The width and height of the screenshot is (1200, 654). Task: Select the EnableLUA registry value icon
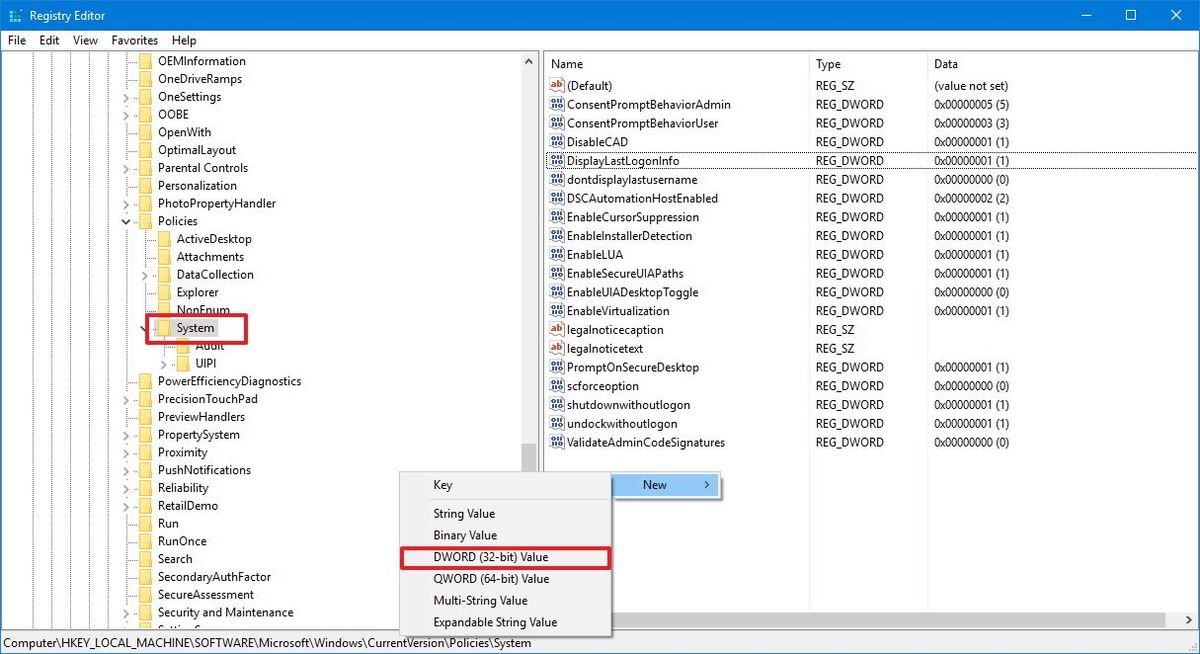[557, 254]
